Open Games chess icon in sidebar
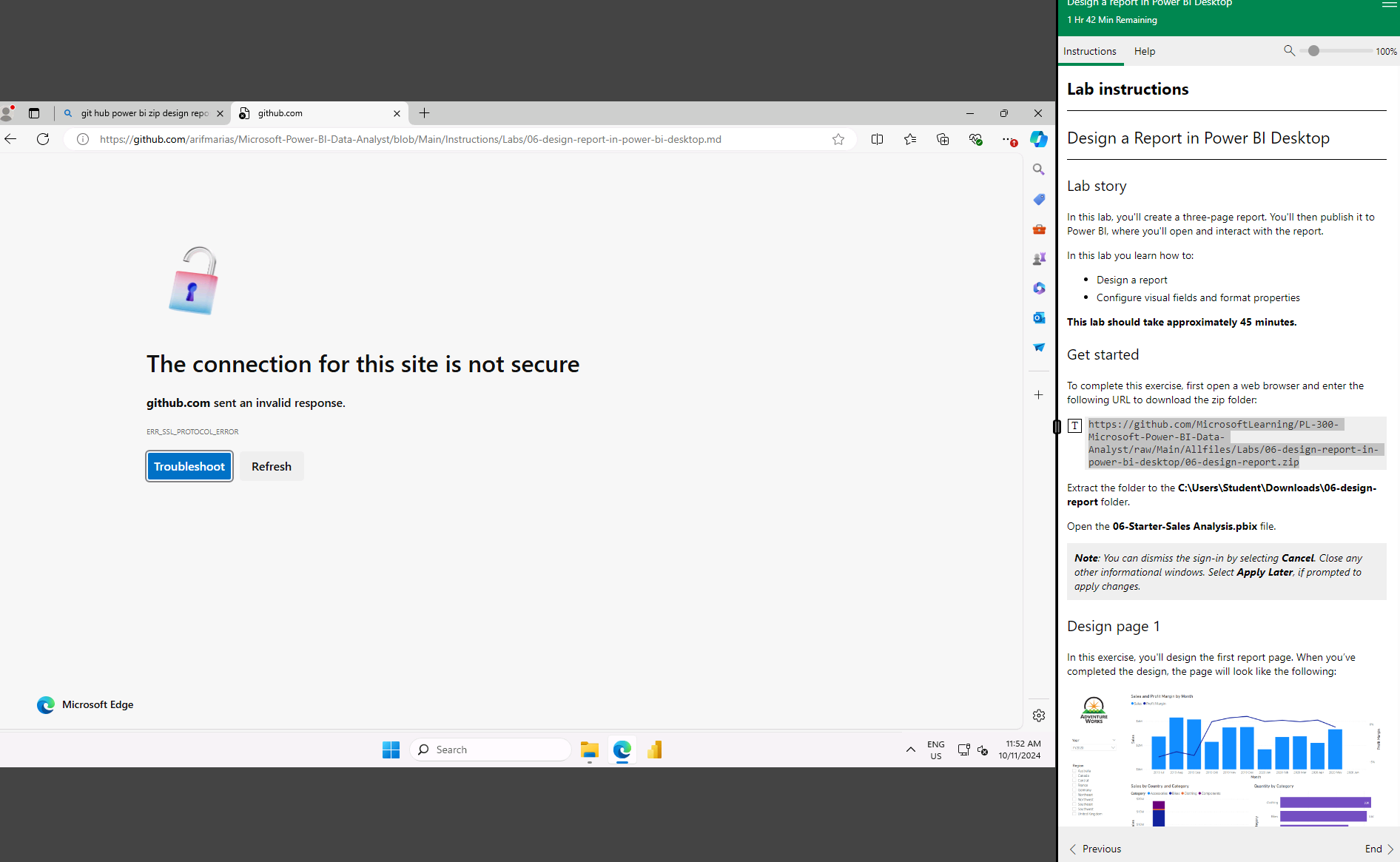1400x862 pixels. (1039, 258)
